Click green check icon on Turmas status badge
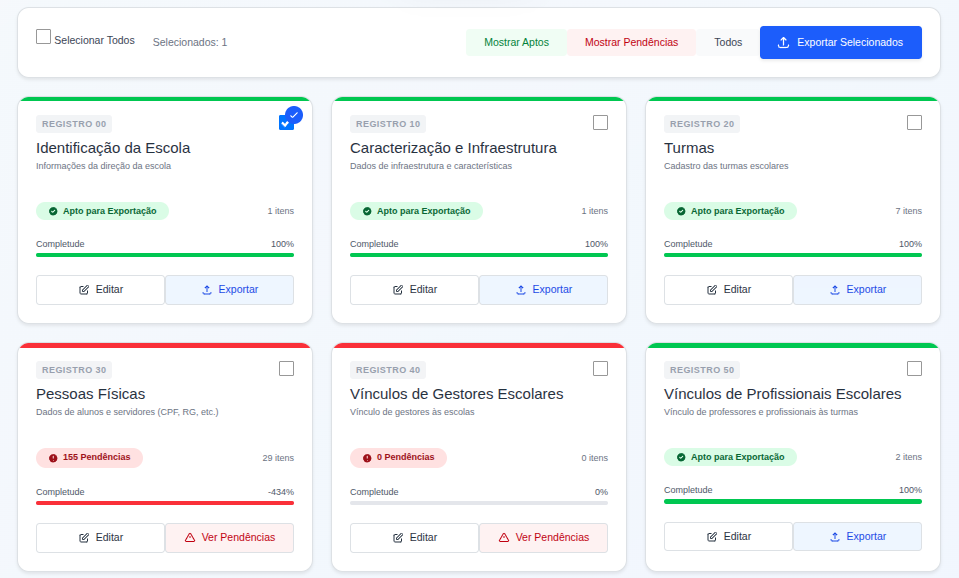Screen dimensions: 959x578 pyautogui.click(x=681, y=212)
